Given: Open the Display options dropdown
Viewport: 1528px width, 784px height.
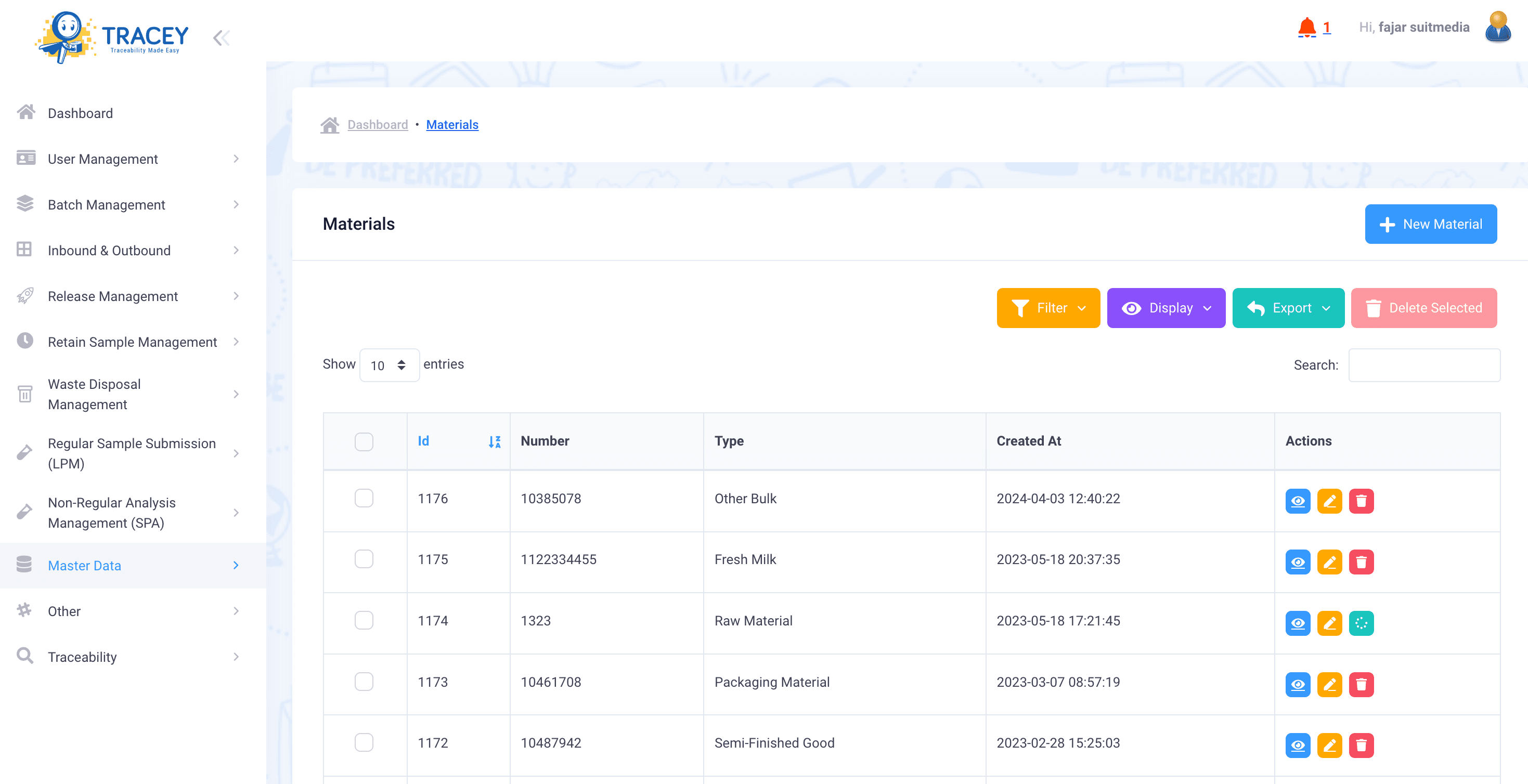Looking at the screenshot, I should (1166, 308).
